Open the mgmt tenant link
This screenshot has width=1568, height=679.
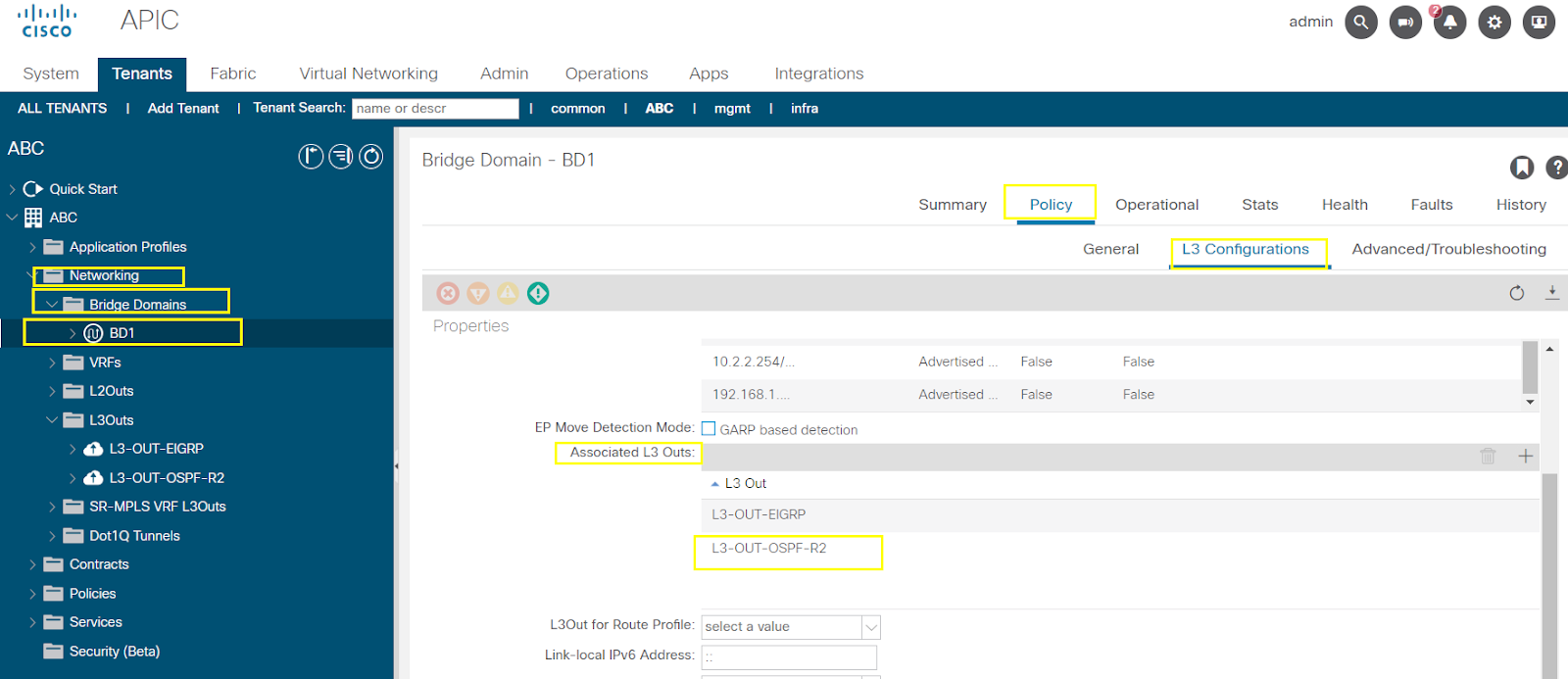click(732, 109)
